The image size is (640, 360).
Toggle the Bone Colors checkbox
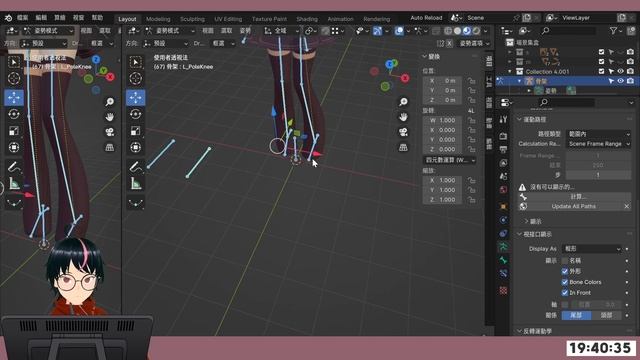point(565,282)
